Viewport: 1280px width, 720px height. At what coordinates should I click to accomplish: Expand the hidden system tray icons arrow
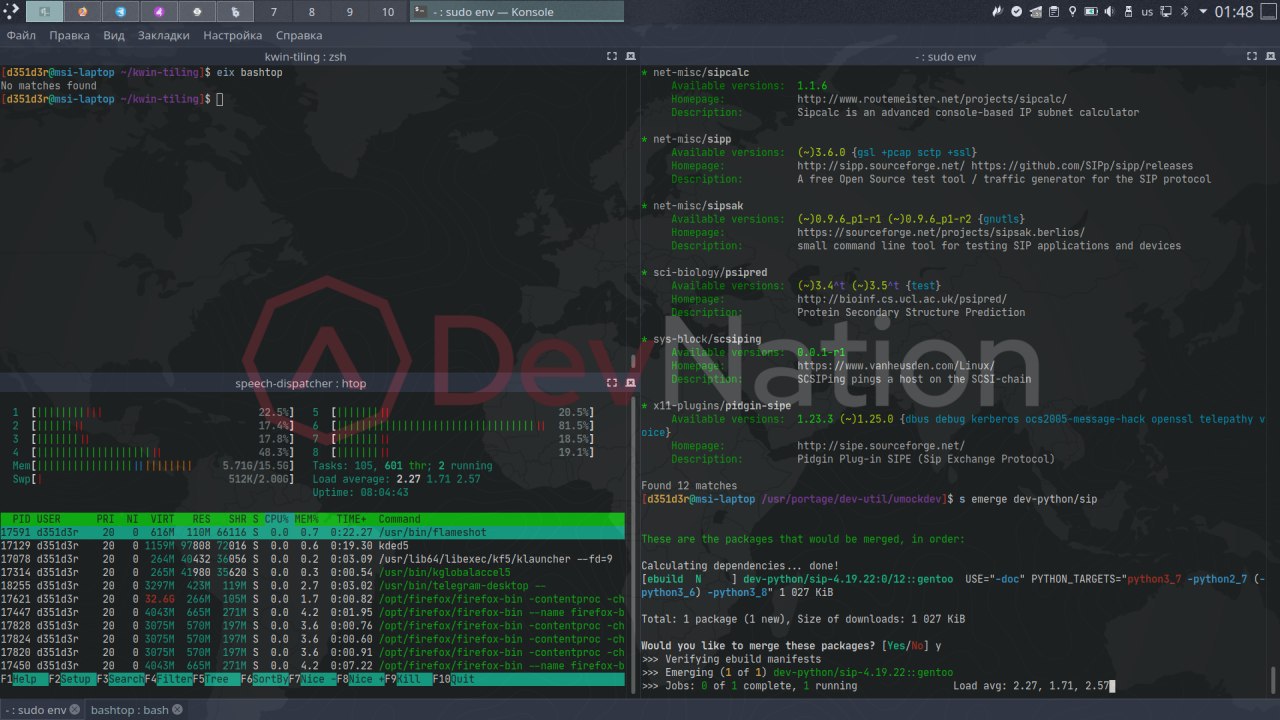(1203, 11)
